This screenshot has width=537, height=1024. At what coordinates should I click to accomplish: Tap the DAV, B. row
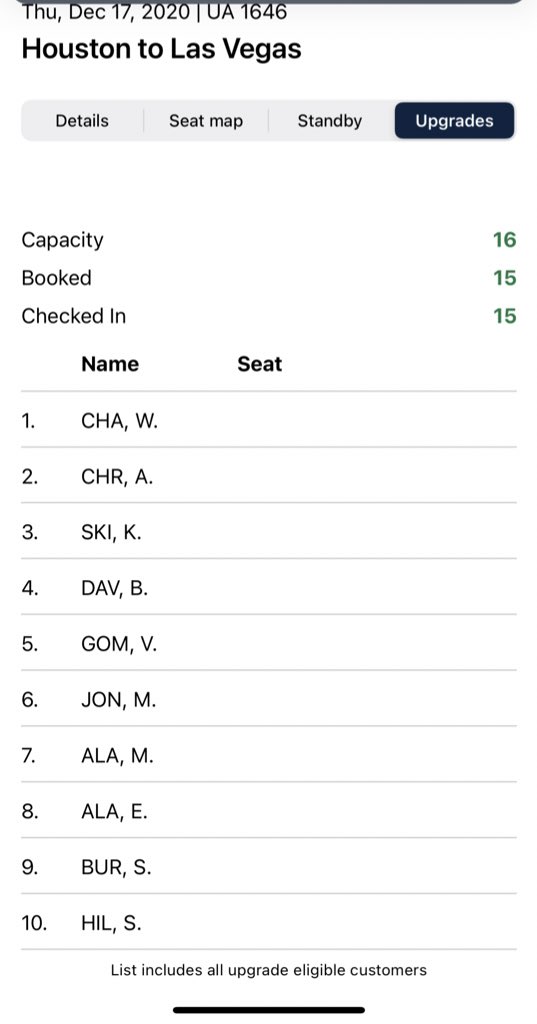(x=268, y=587)
